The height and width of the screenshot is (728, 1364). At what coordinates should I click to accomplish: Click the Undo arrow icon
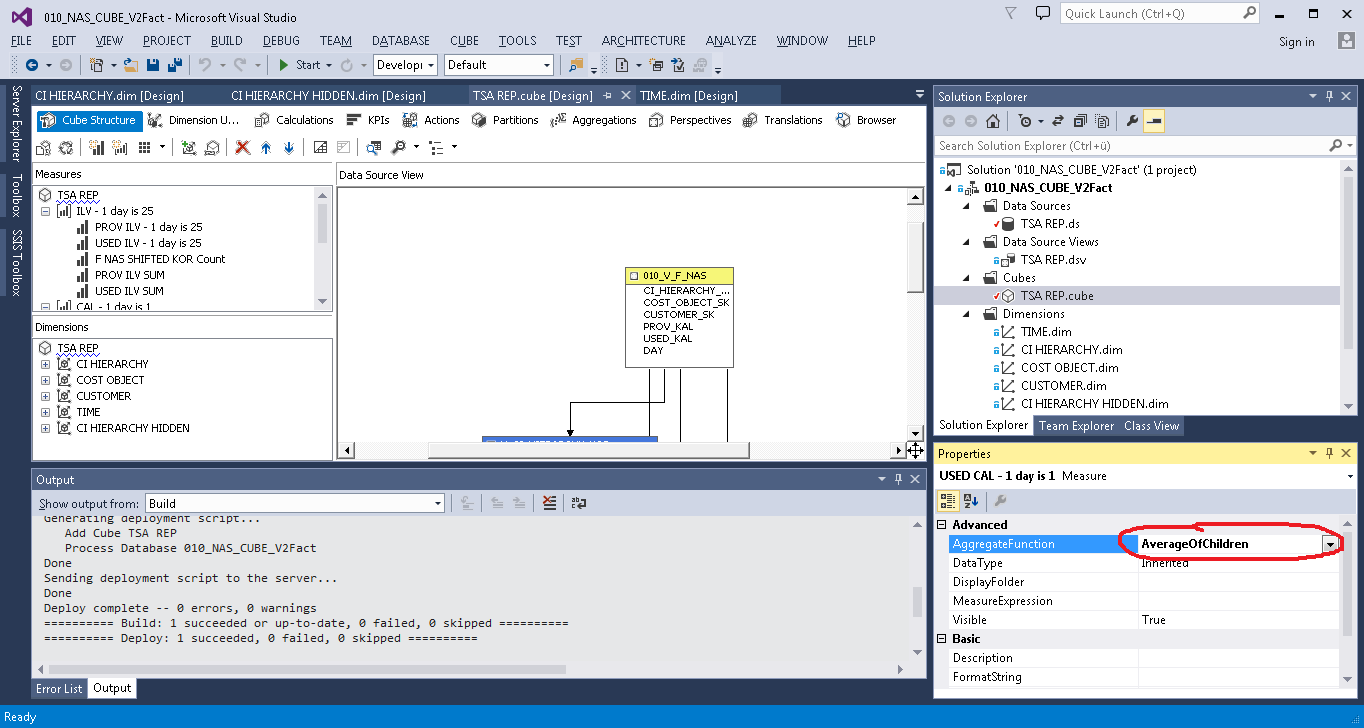(x=205, y=65)
